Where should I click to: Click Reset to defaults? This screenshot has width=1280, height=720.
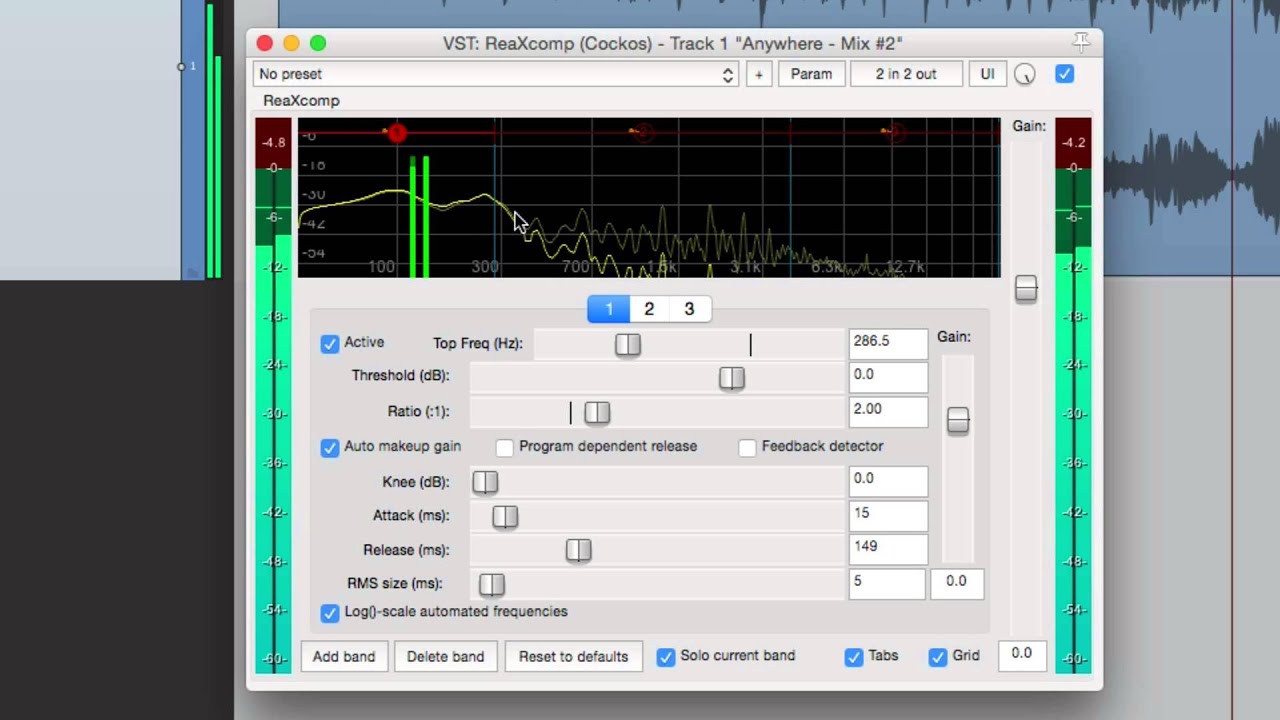click(x=573, y=657)
